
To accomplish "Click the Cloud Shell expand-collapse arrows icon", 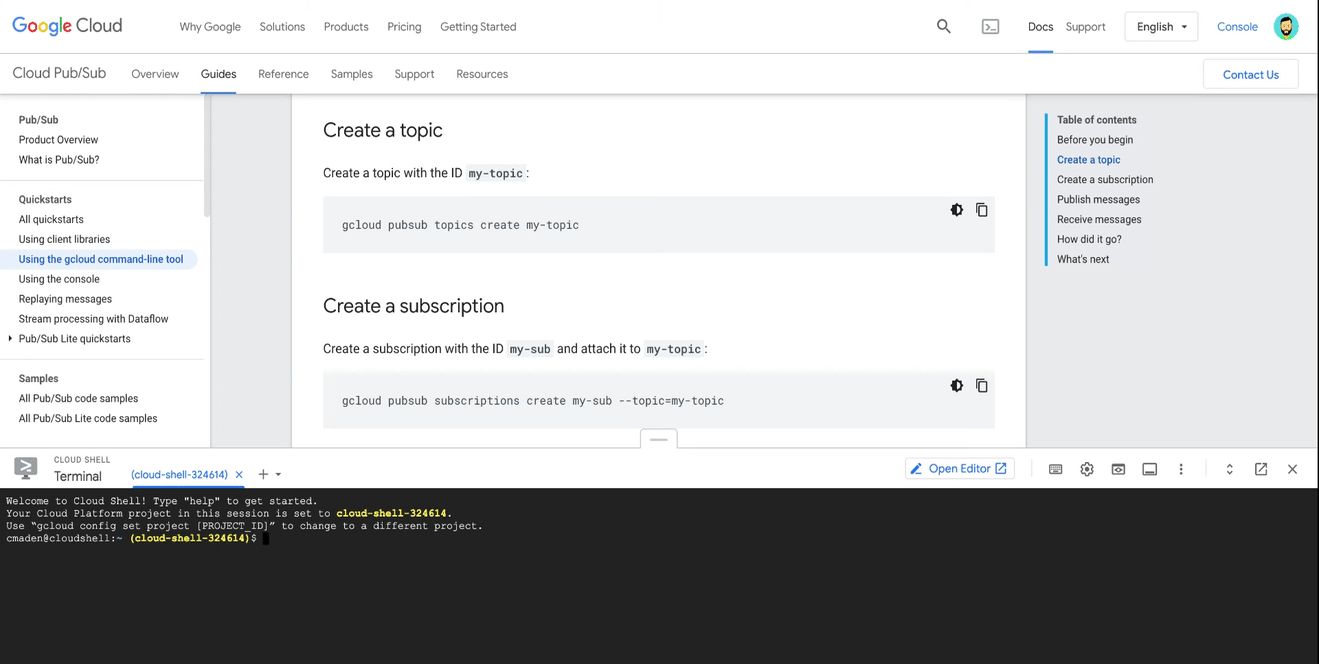I will point(1229,469).
